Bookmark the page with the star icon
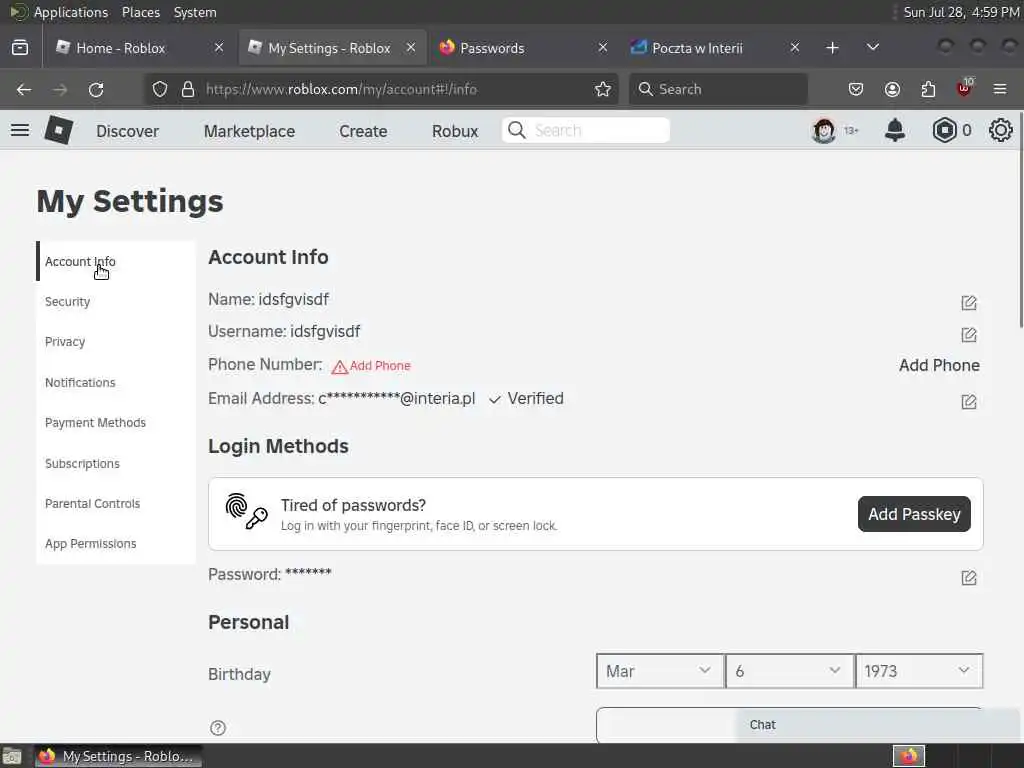The image size is (1024, 768). 603,89
